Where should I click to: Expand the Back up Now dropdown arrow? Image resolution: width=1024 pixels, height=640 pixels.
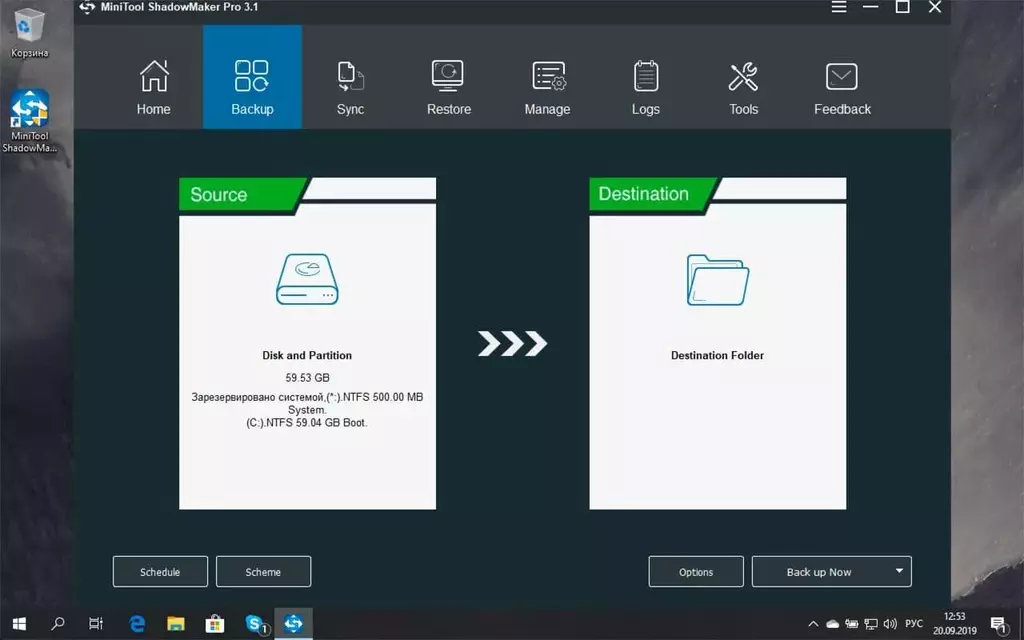899,571
